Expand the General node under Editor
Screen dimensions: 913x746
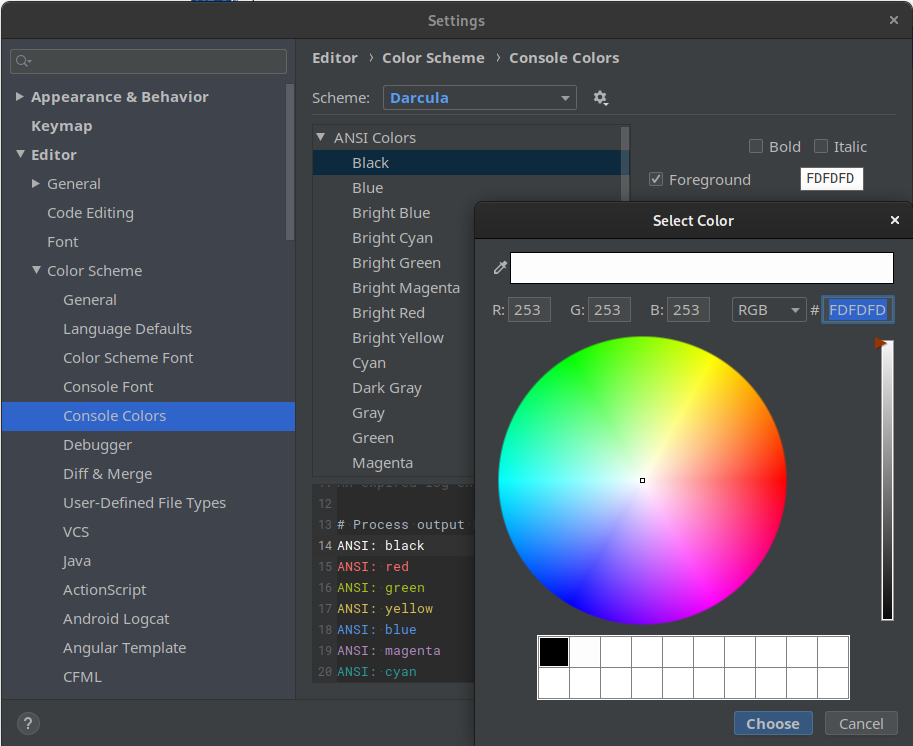[36, 183]
